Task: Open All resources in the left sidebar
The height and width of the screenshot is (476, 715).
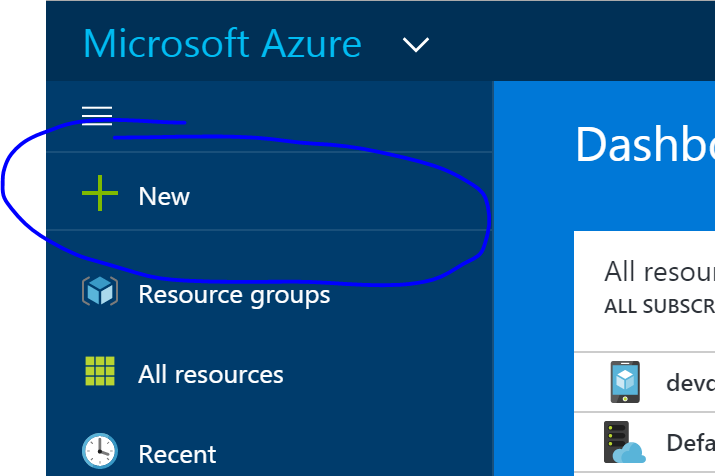Action: (x=211, y=374)
